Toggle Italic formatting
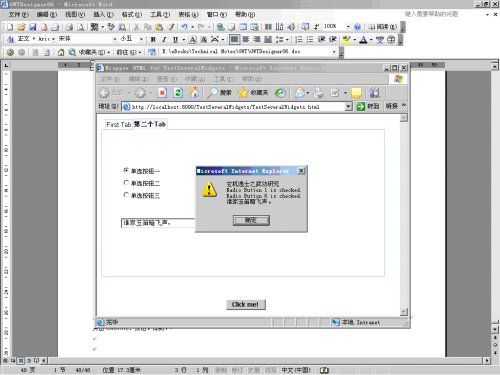This screenshot has height=375, width=500. click(164, 40)
